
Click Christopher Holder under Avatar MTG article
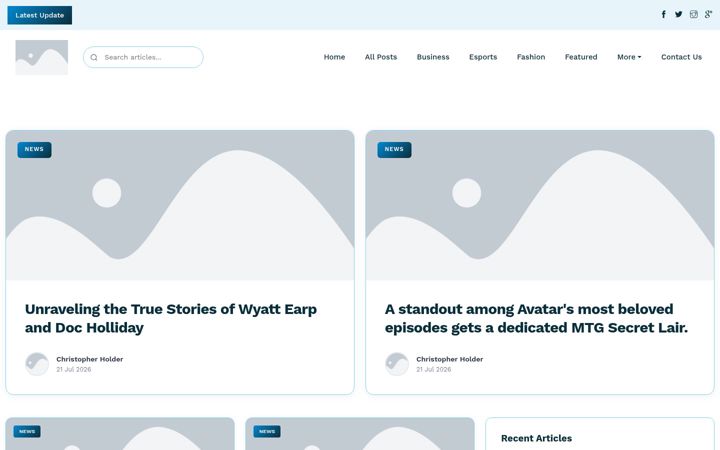click(450, 359)
